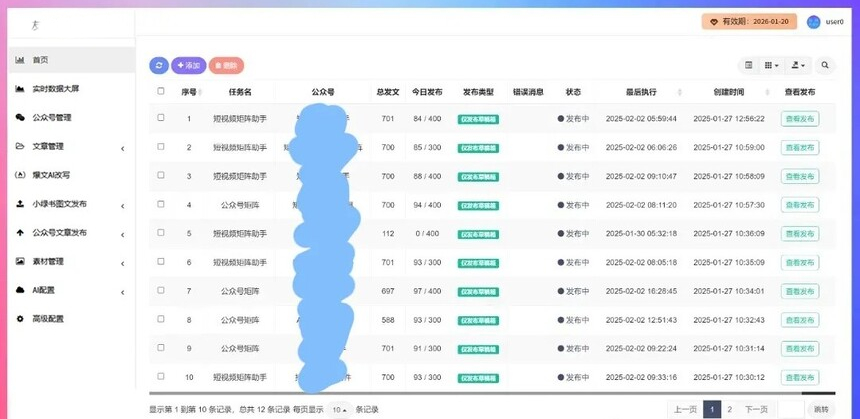Screen dimensions: 860x419
Task: Select the checkbox for row 5
Action: click(x=161, y=233)
